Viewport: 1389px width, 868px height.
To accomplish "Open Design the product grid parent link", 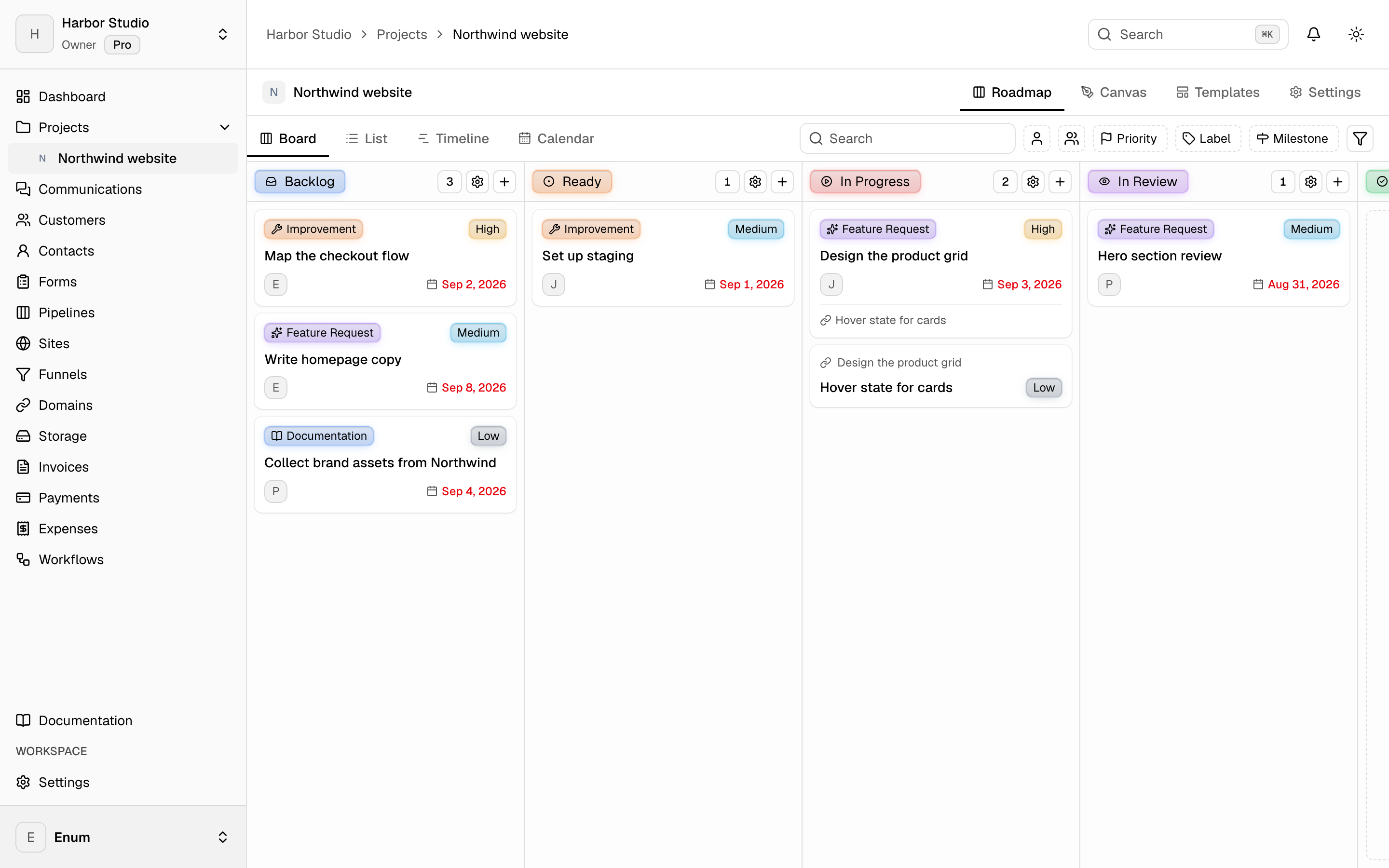I will pos(891,363).
